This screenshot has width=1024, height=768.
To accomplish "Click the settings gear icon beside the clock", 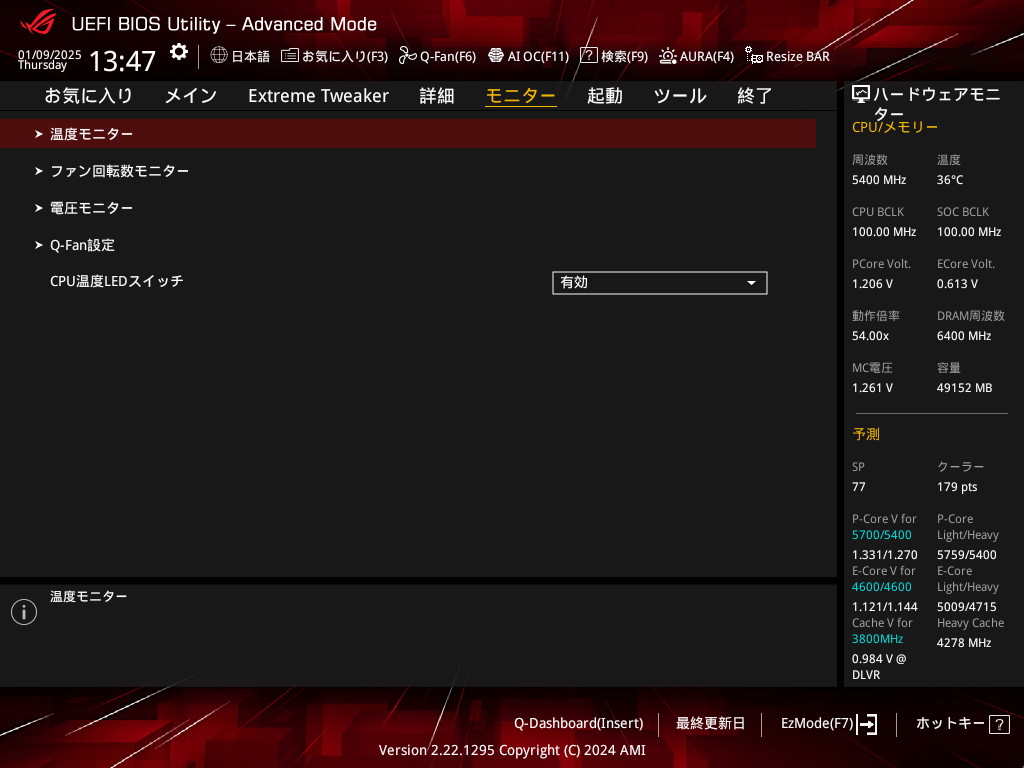I will pyautogui.click(x=178, y=52).
